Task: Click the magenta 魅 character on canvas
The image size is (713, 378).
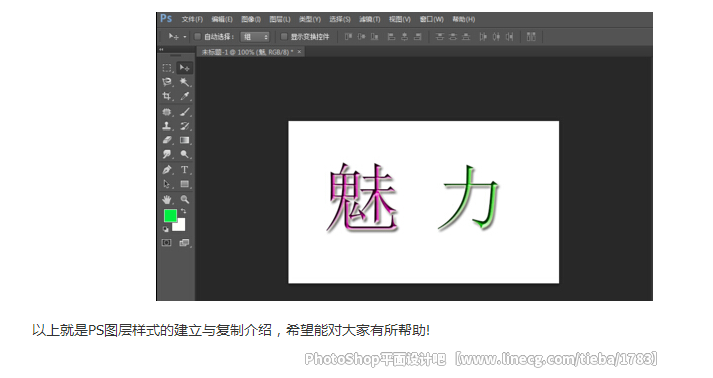Action: pyautogui.click(x=362, y=197)
